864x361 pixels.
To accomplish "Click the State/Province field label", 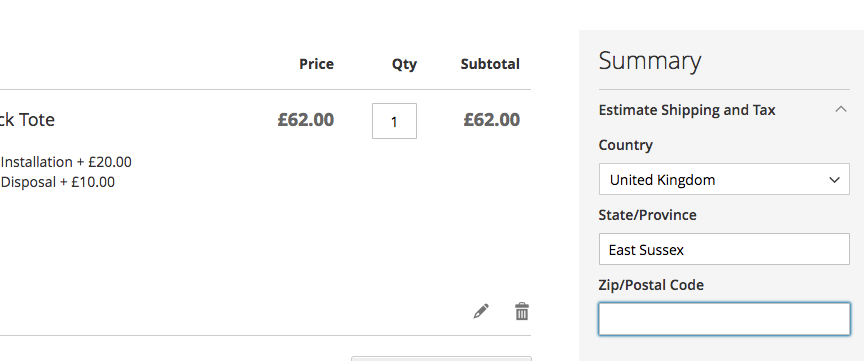I will (x=647, y=215).
